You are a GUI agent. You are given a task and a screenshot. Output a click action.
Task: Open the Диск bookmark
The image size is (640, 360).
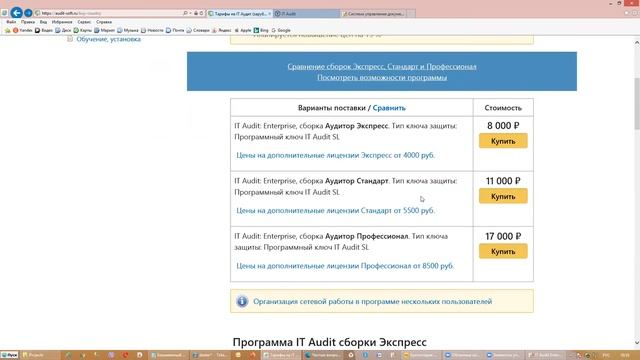[63, 30]
